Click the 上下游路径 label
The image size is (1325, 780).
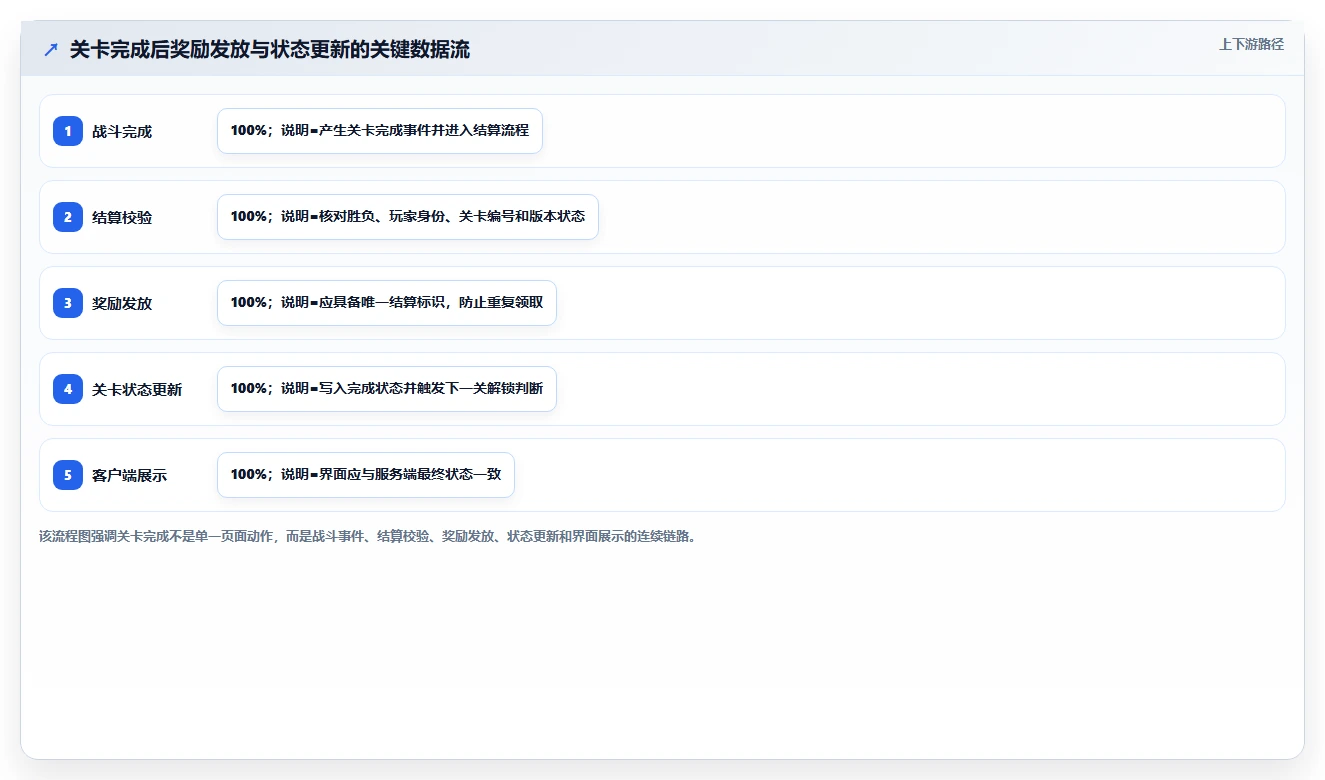tap(1251, 45)
